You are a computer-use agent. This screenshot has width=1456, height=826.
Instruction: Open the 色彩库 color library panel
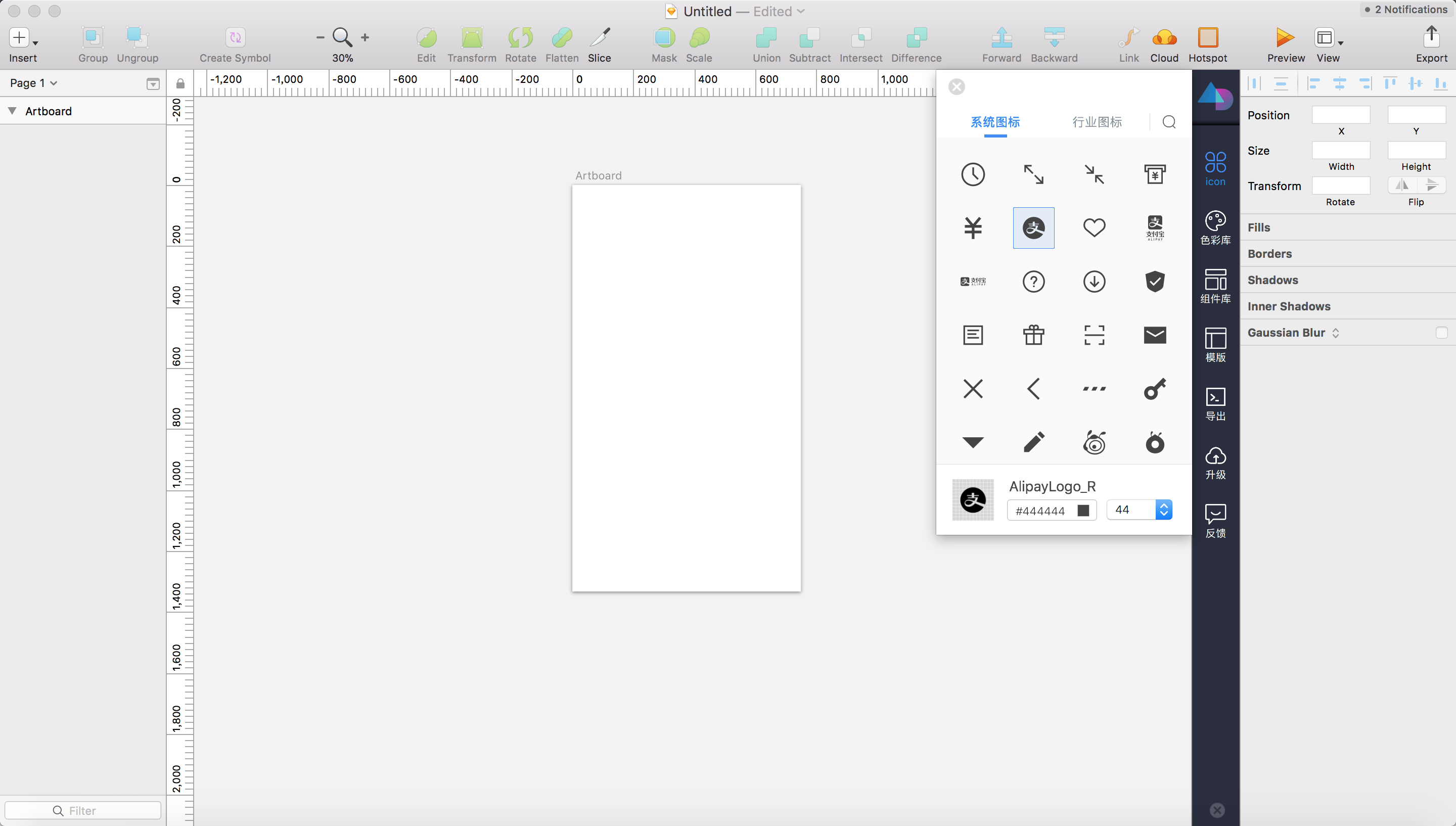pyautogui.click(x=1215, y=227)
